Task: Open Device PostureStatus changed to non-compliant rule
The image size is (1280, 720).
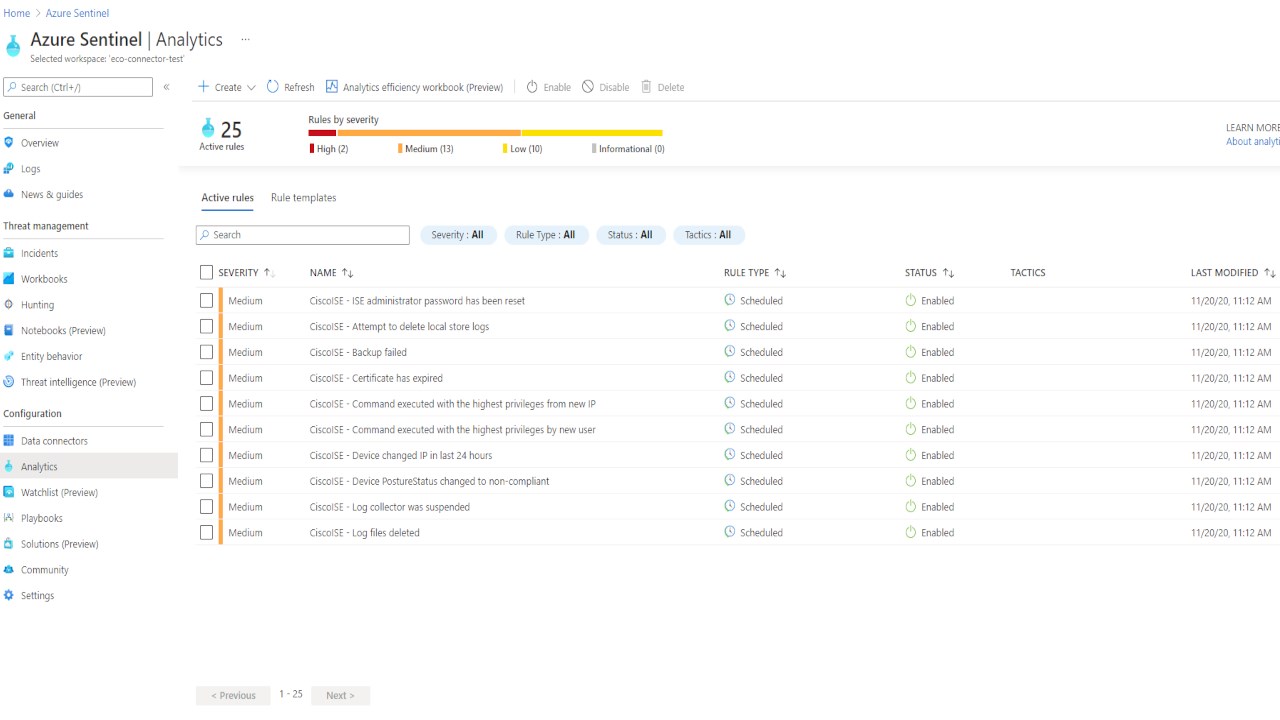Action: [429, 481]
